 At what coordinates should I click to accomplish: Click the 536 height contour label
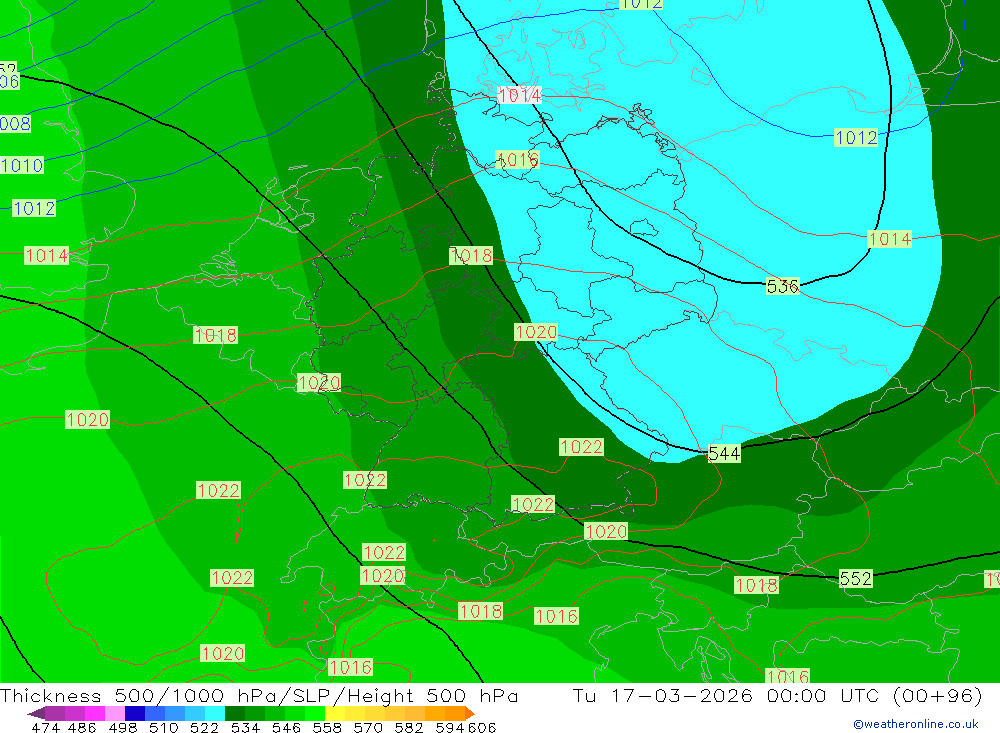point(783,286)
